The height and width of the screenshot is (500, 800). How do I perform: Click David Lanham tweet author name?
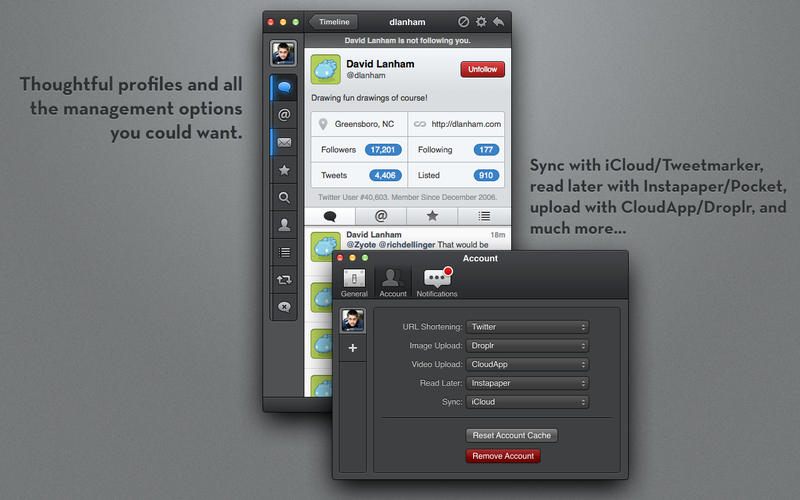(374, 235)
